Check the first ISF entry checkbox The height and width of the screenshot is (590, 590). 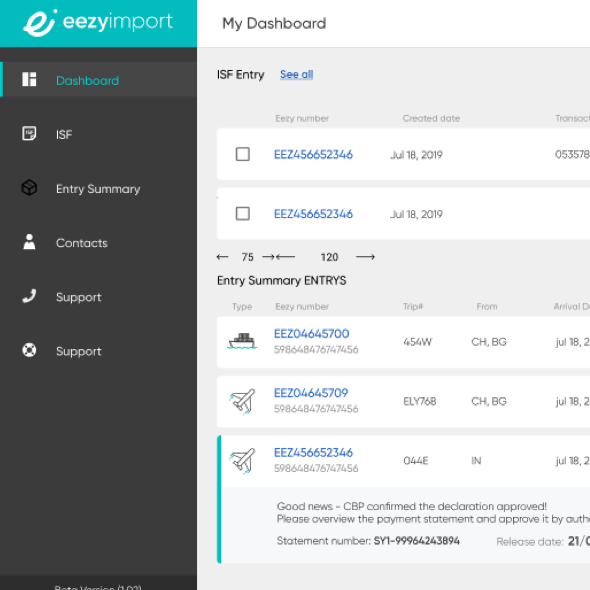(x=243, y=154)
